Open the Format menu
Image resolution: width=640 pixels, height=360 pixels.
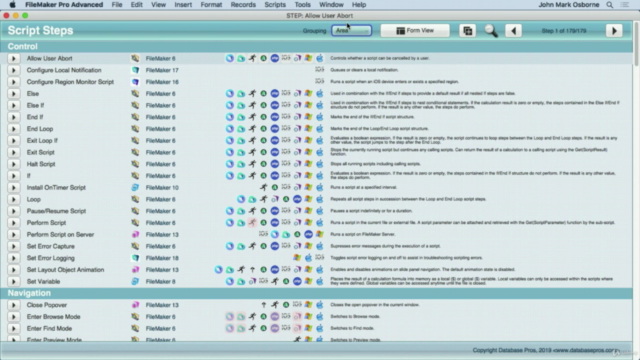tap(211, 5)
